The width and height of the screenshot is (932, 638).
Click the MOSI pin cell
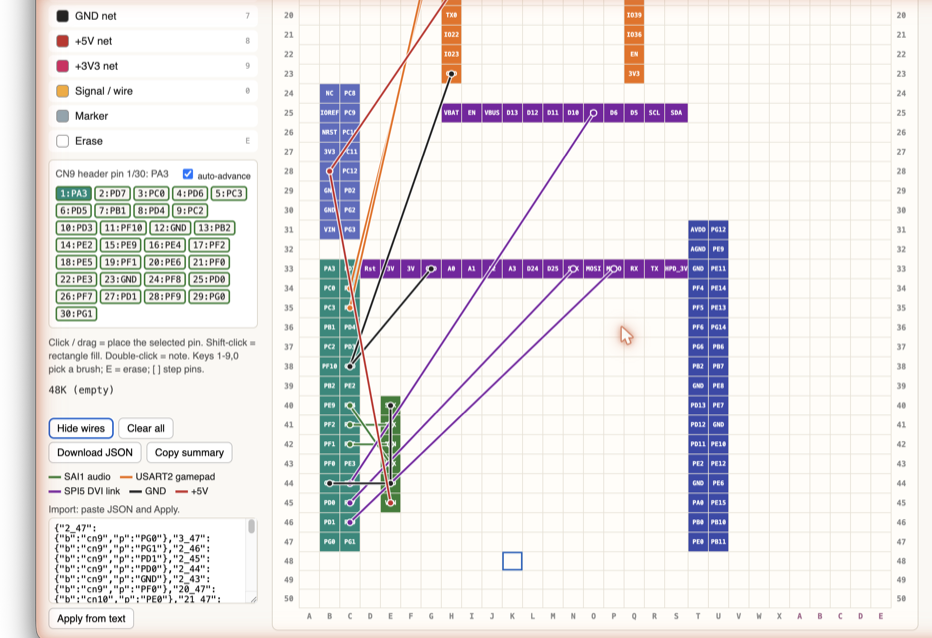pos(593,269)
